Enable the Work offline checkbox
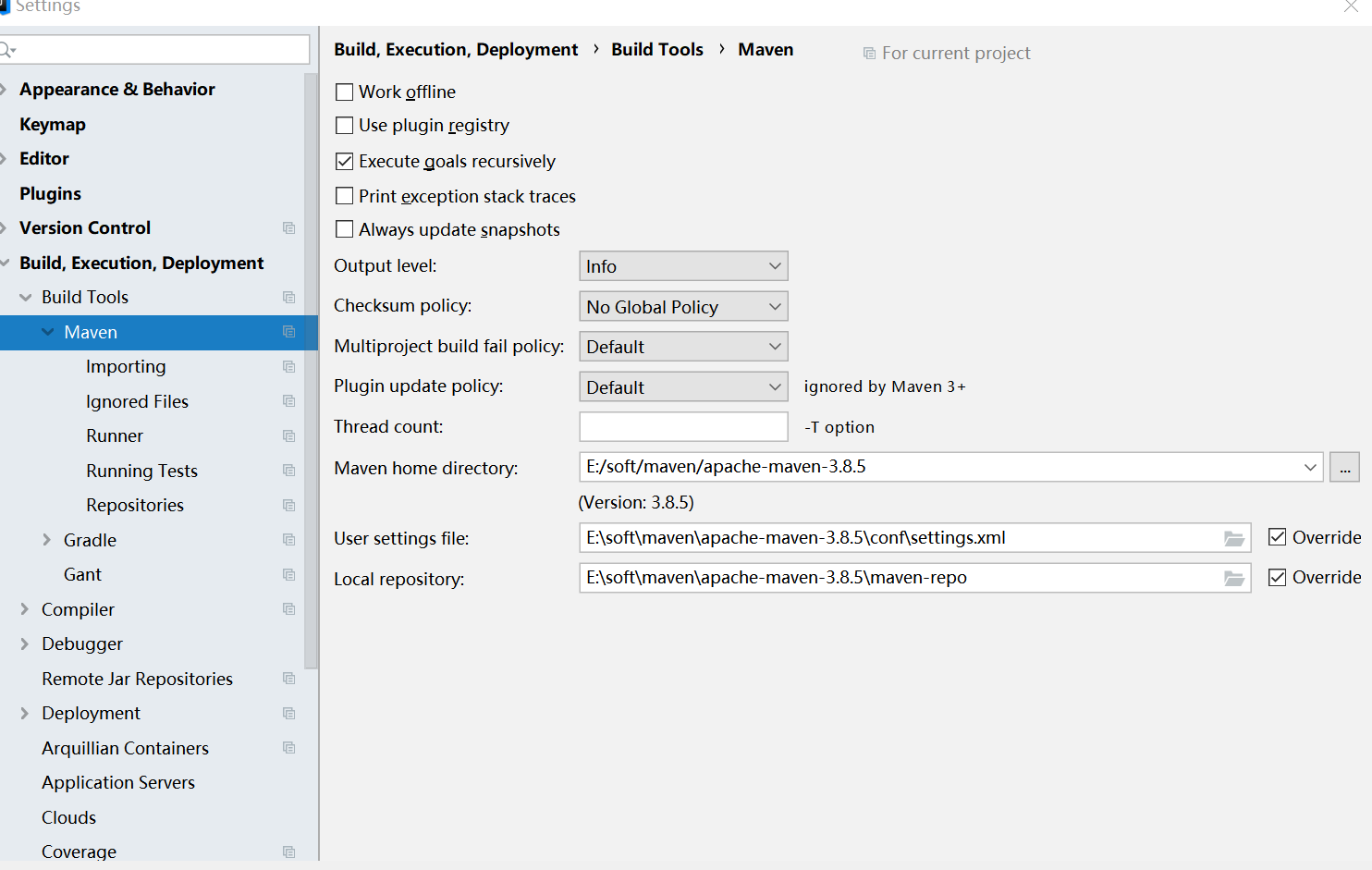The width and height of the screenshot is (1372, 870). [345, 92]
